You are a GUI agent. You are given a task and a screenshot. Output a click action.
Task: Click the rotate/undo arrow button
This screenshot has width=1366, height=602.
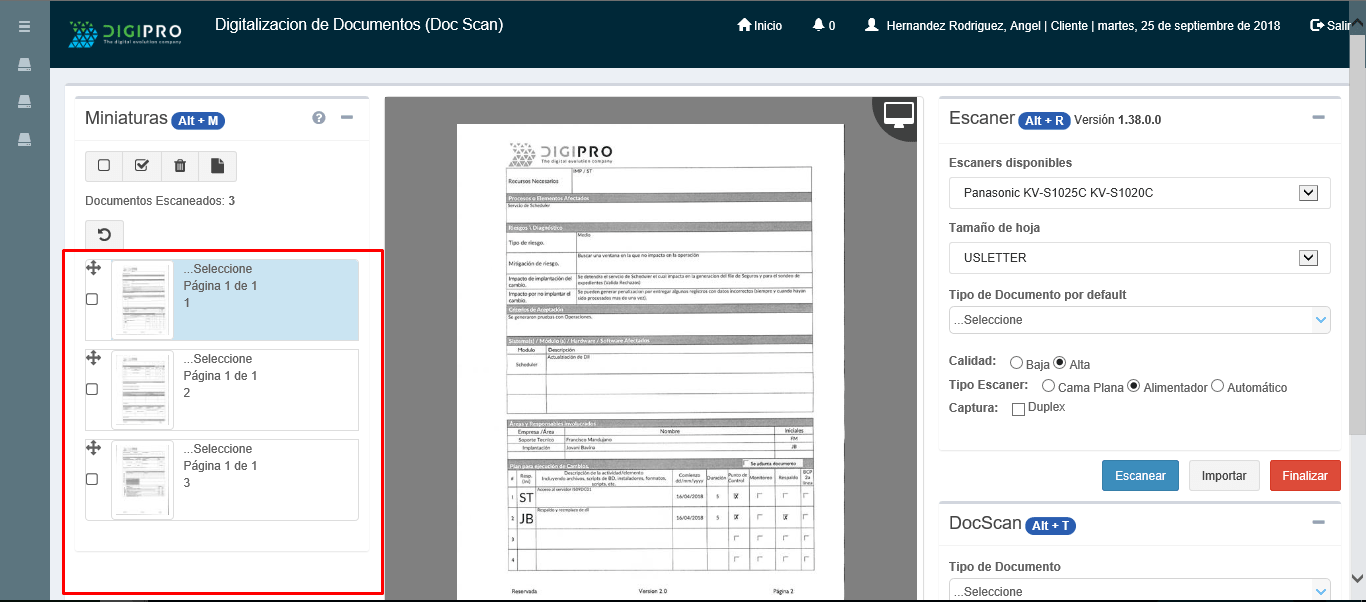[x=104, y=235]
